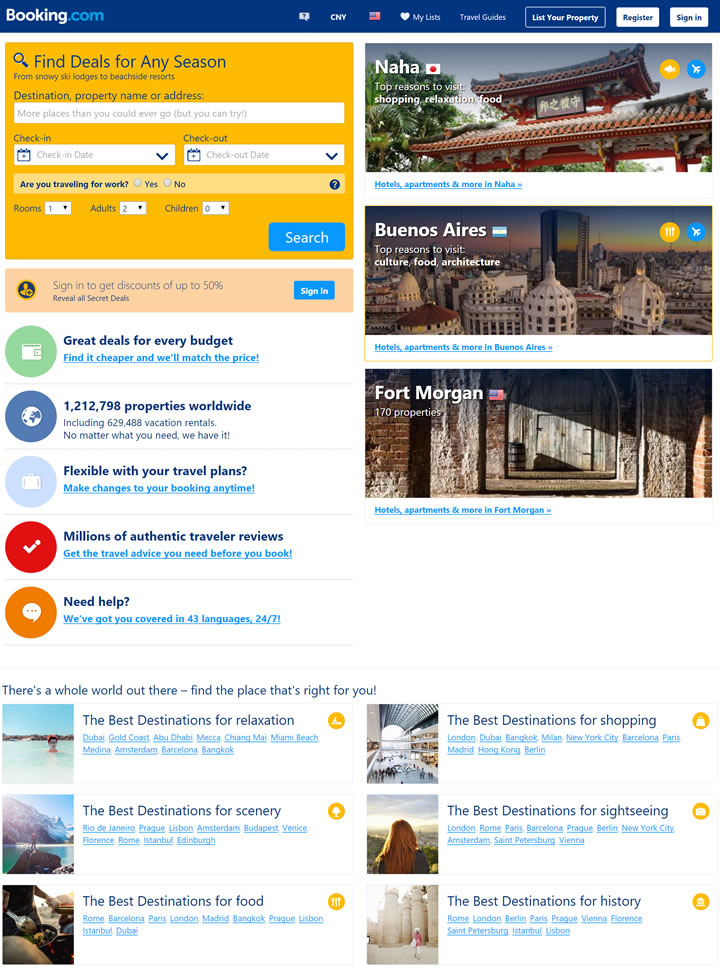The width and height of the screenshot is (720, 977).
Task: Open the US flag language selector
Action: click(x=374, y=16)
